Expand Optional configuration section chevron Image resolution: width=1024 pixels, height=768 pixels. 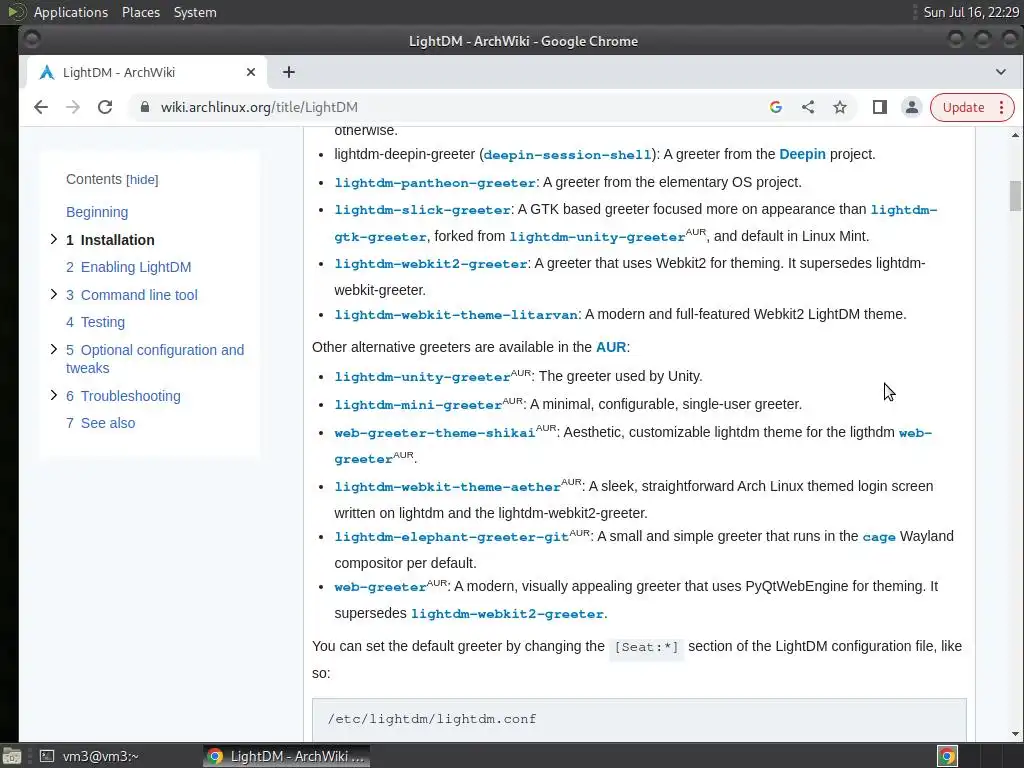54,349
